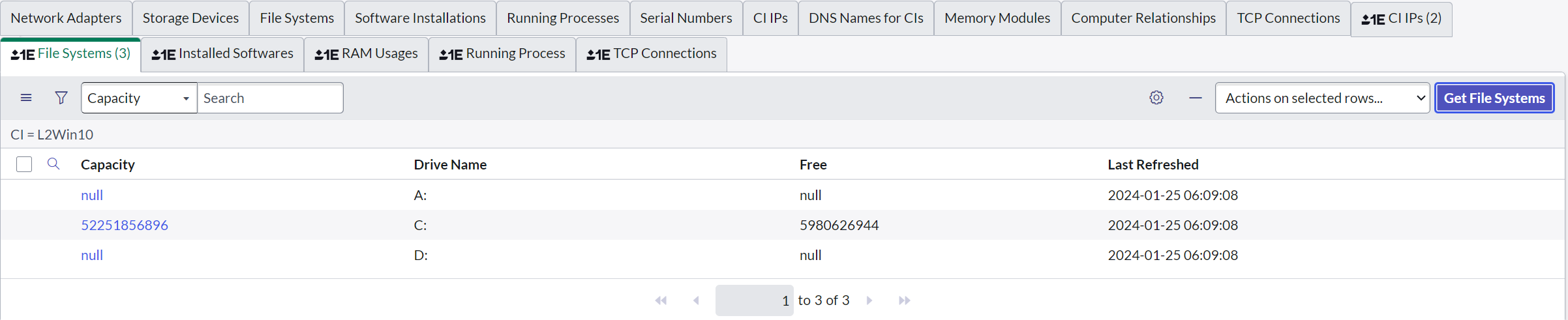The image size is (1568, 320).
Task: Jump to the last page arrow
Action: click(x=904, y=300)
